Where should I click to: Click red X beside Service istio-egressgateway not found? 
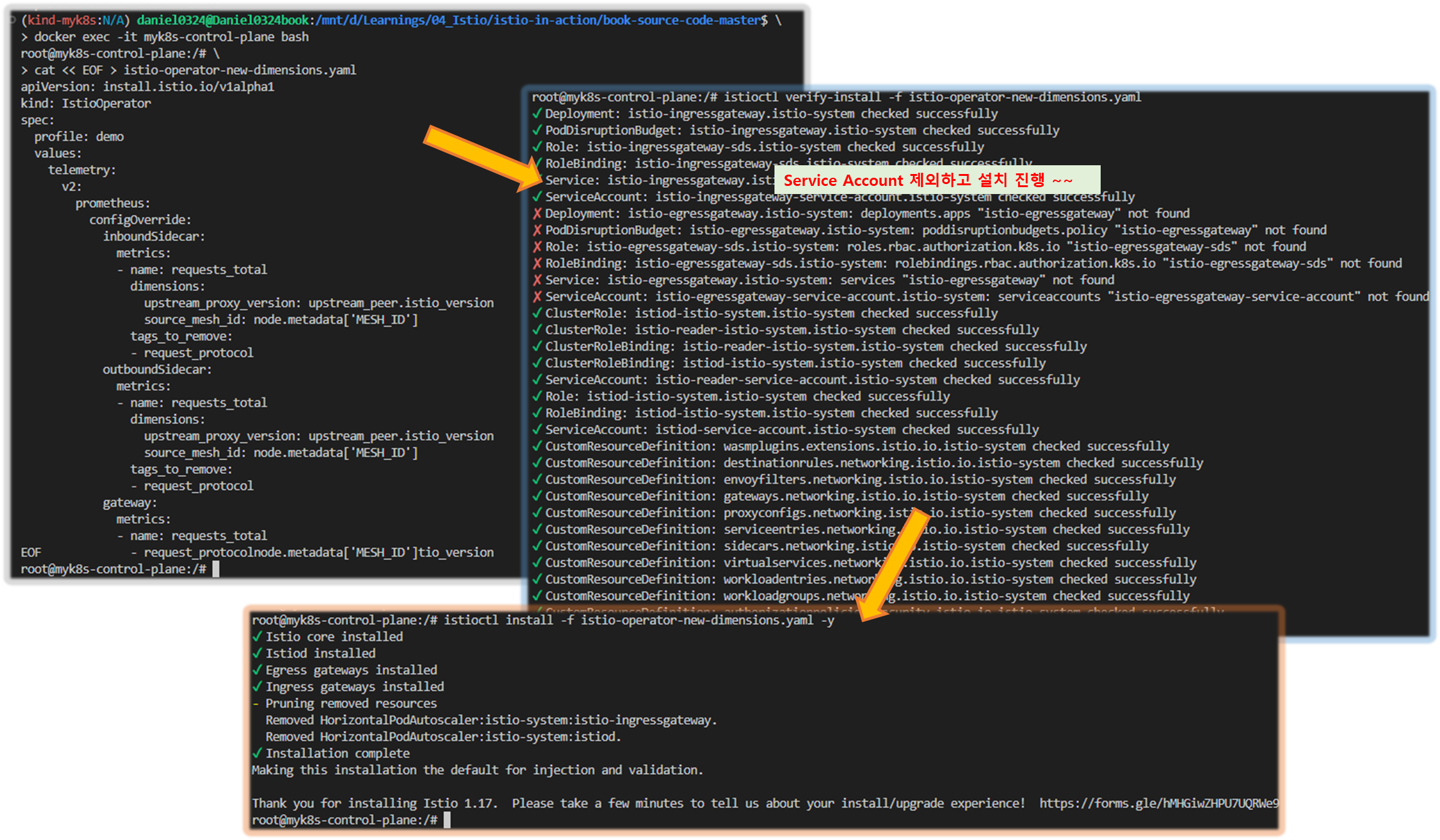point(537,280)
